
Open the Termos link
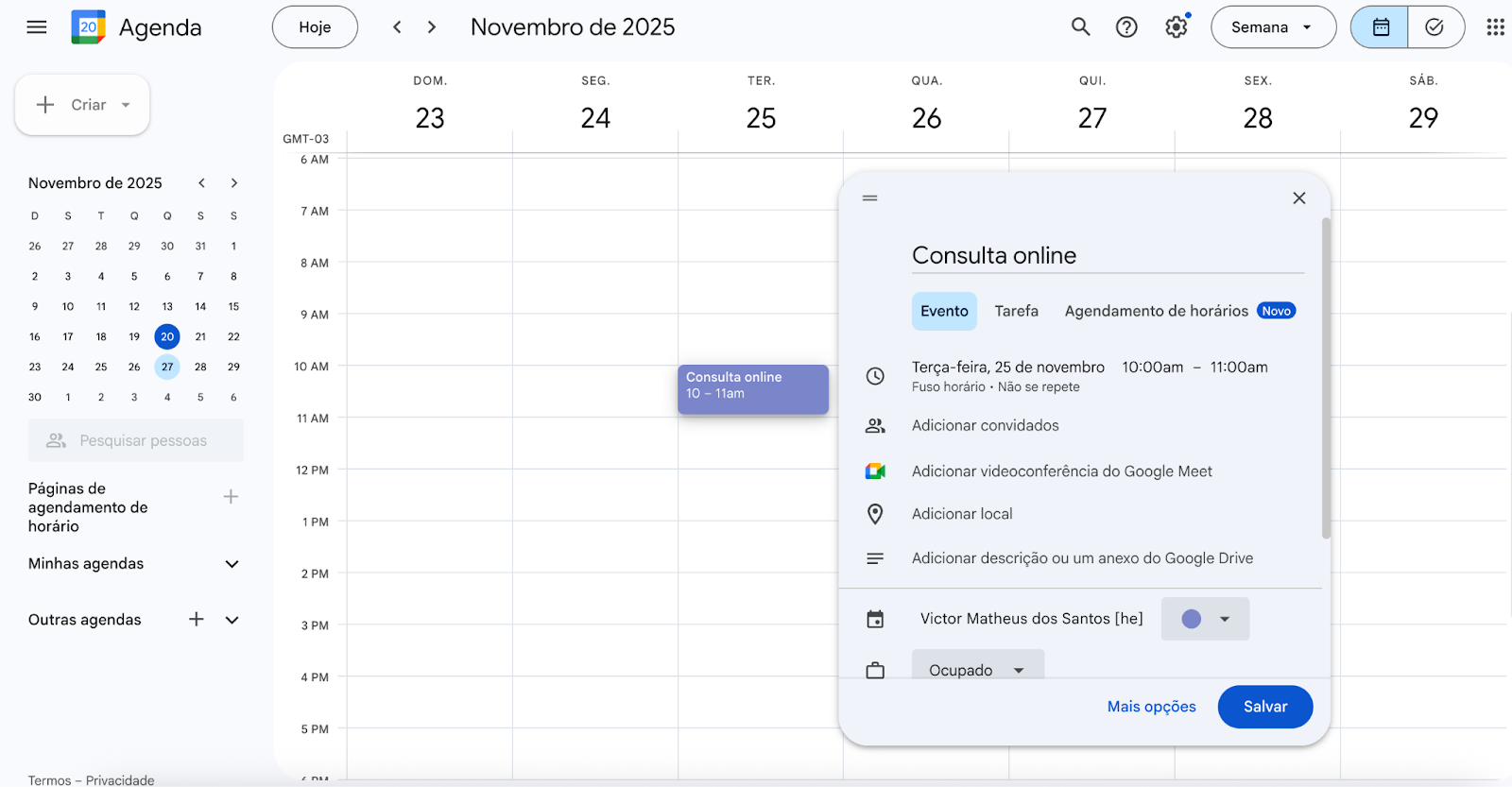coord(49,780)
